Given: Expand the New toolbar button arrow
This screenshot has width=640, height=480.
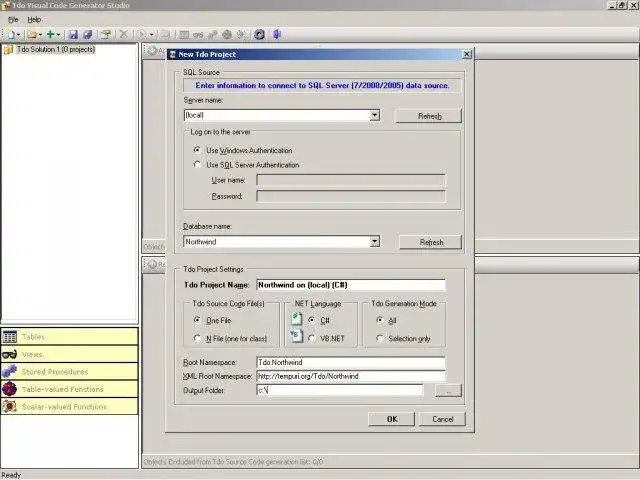Looking at the screenshot, I should [18, 35].
